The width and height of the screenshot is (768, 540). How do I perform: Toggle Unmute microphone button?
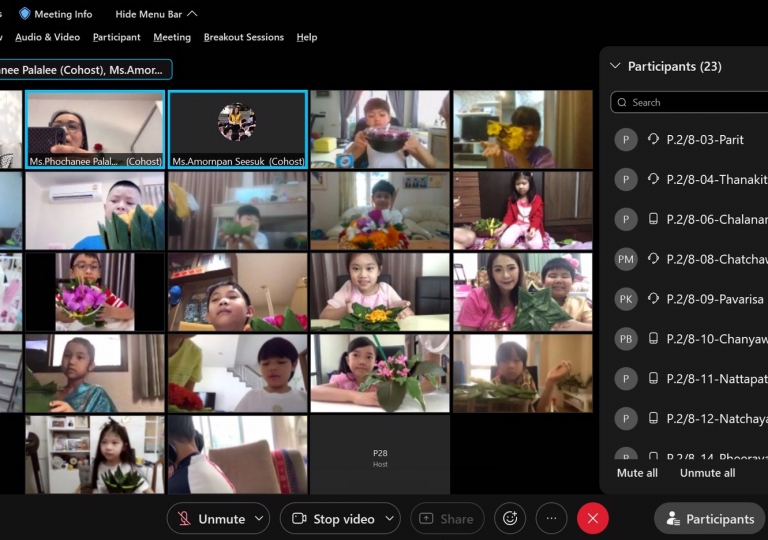(211, 518)
